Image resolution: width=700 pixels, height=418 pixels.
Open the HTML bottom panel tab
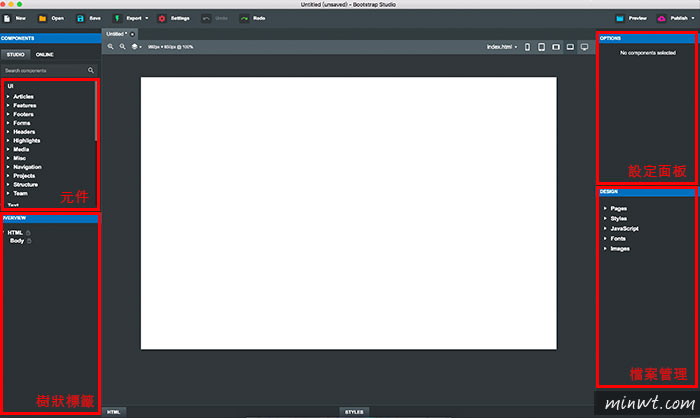(114, 412)
